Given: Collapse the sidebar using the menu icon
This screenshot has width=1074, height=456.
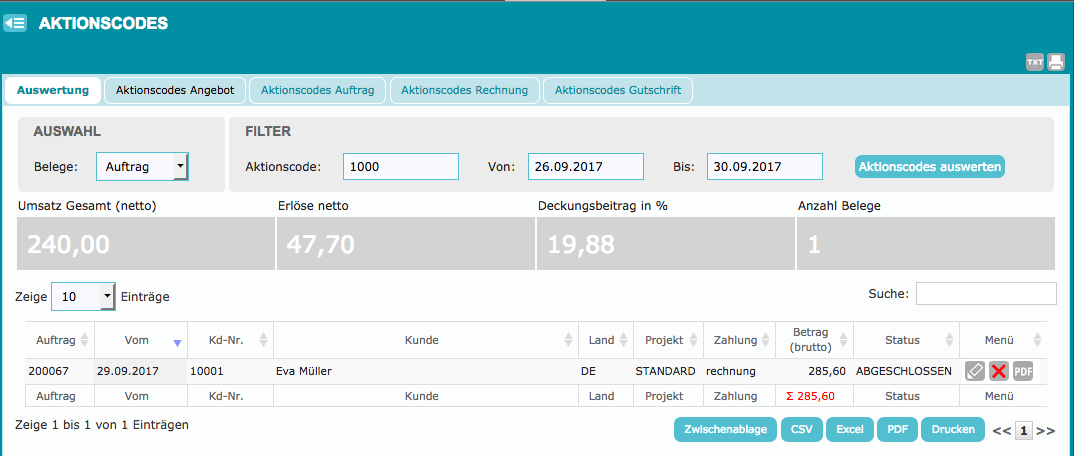Looking at the screenshot, I should pos(14,22).
